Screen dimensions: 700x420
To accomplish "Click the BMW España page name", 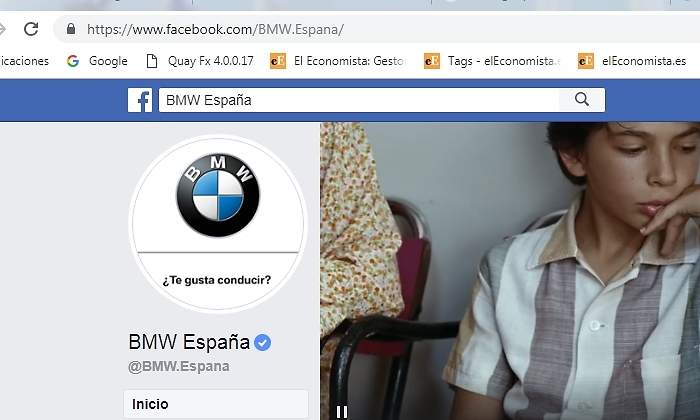I will pyautogui.click(x=189, y=342).
